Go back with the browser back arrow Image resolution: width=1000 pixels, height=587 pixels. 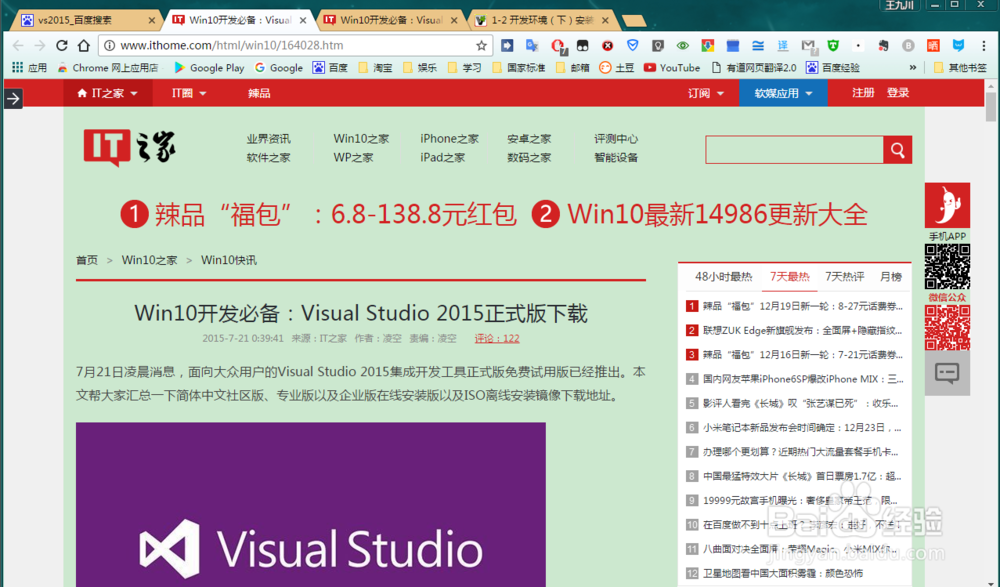pyautogui.click(x=18, y=45)
